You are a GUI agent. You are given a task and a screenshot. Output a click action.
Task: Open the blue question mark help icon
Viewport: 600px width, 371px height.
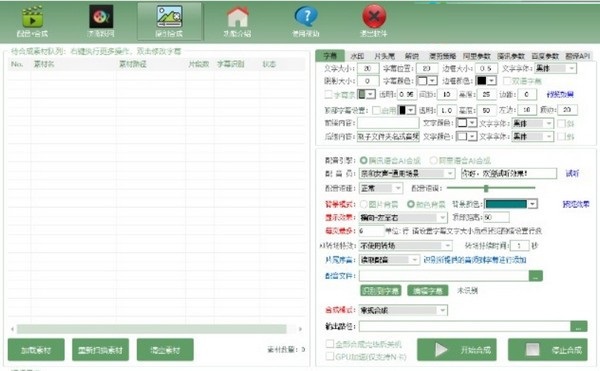pos(306,22)
